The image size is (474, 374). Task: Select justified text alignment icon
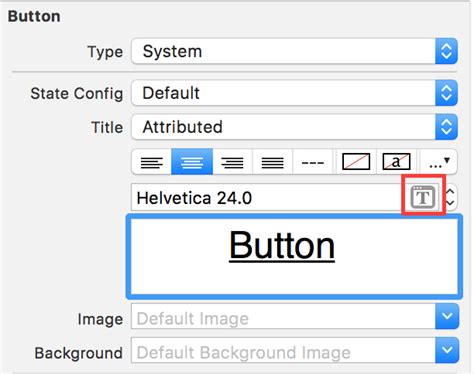tap(272, 162)
